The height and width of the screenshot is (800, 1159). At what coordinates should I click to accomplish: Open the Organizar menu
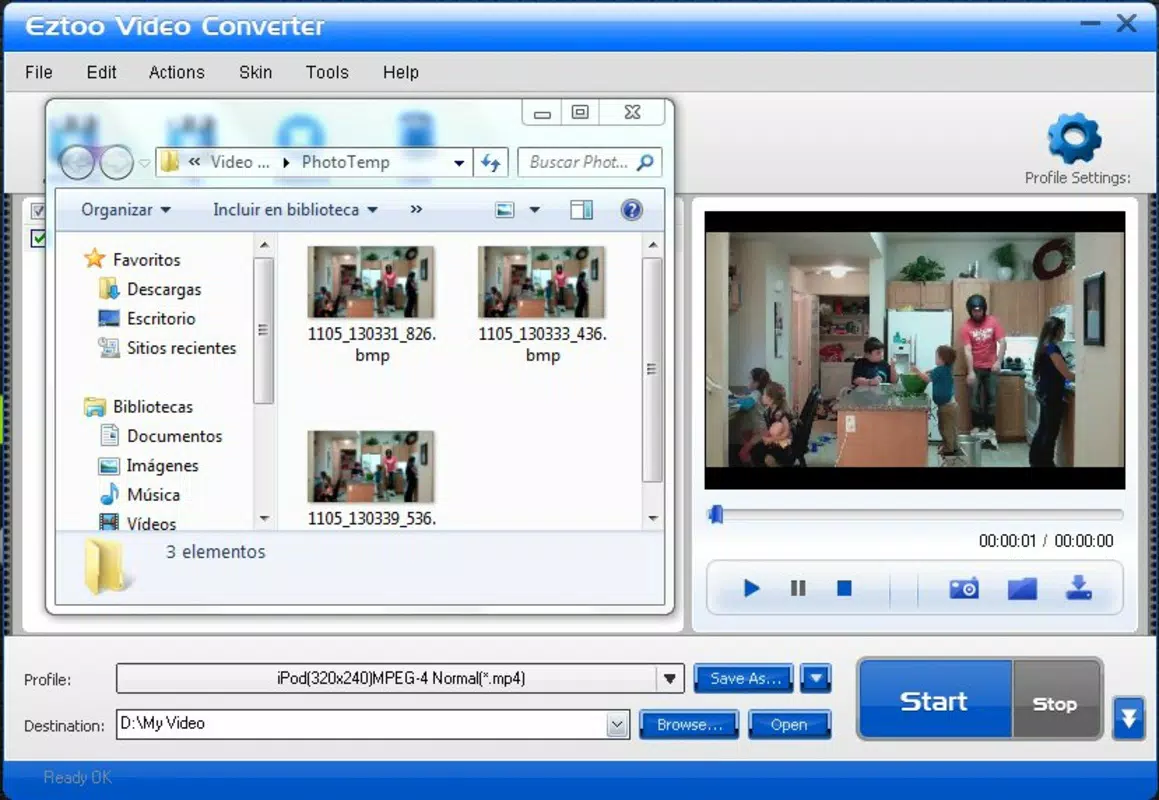point(126,210)
